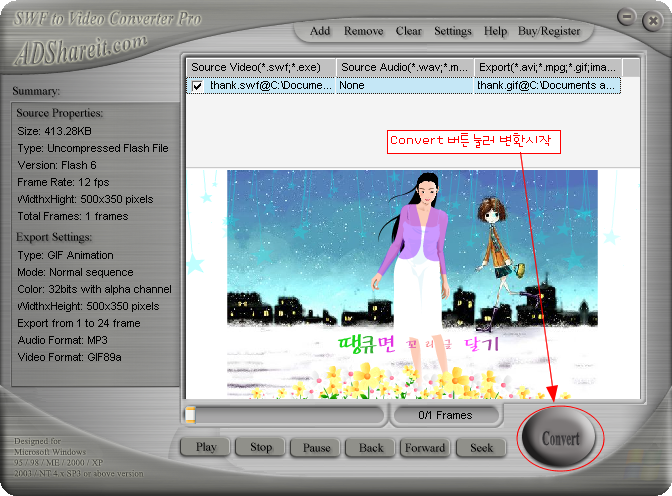Screen dimensions: 672x496
Task: Click Export from 1 to 24 frame
Action: point(79,323)
